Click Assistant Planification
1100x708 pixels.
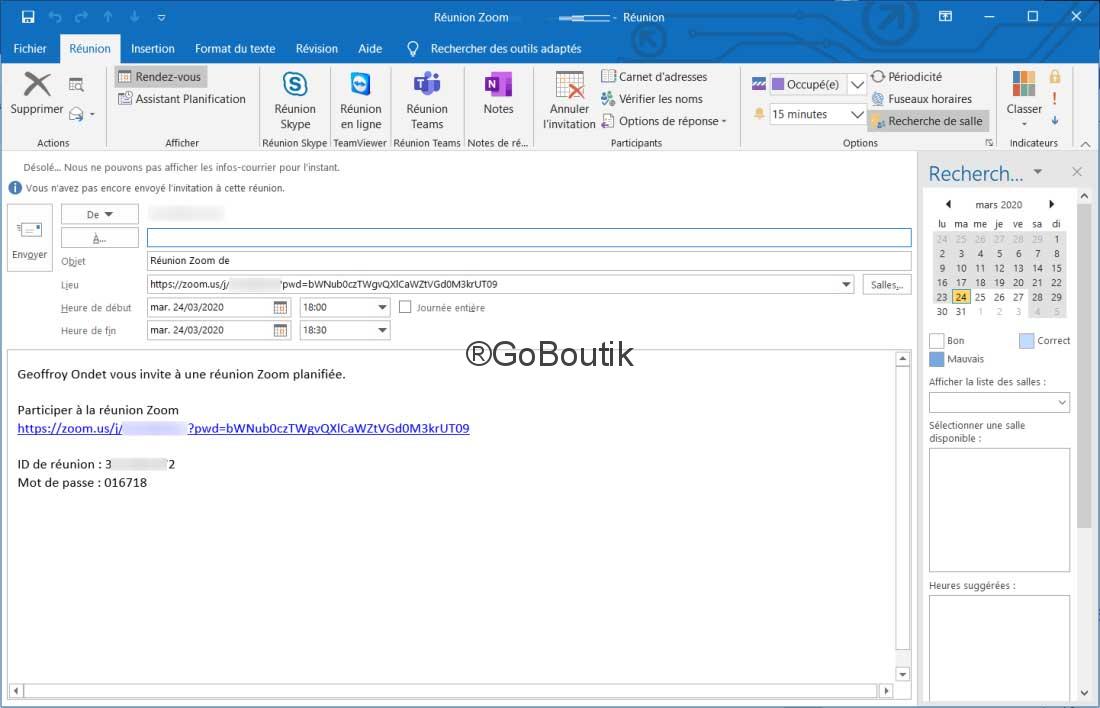[182, 99]
